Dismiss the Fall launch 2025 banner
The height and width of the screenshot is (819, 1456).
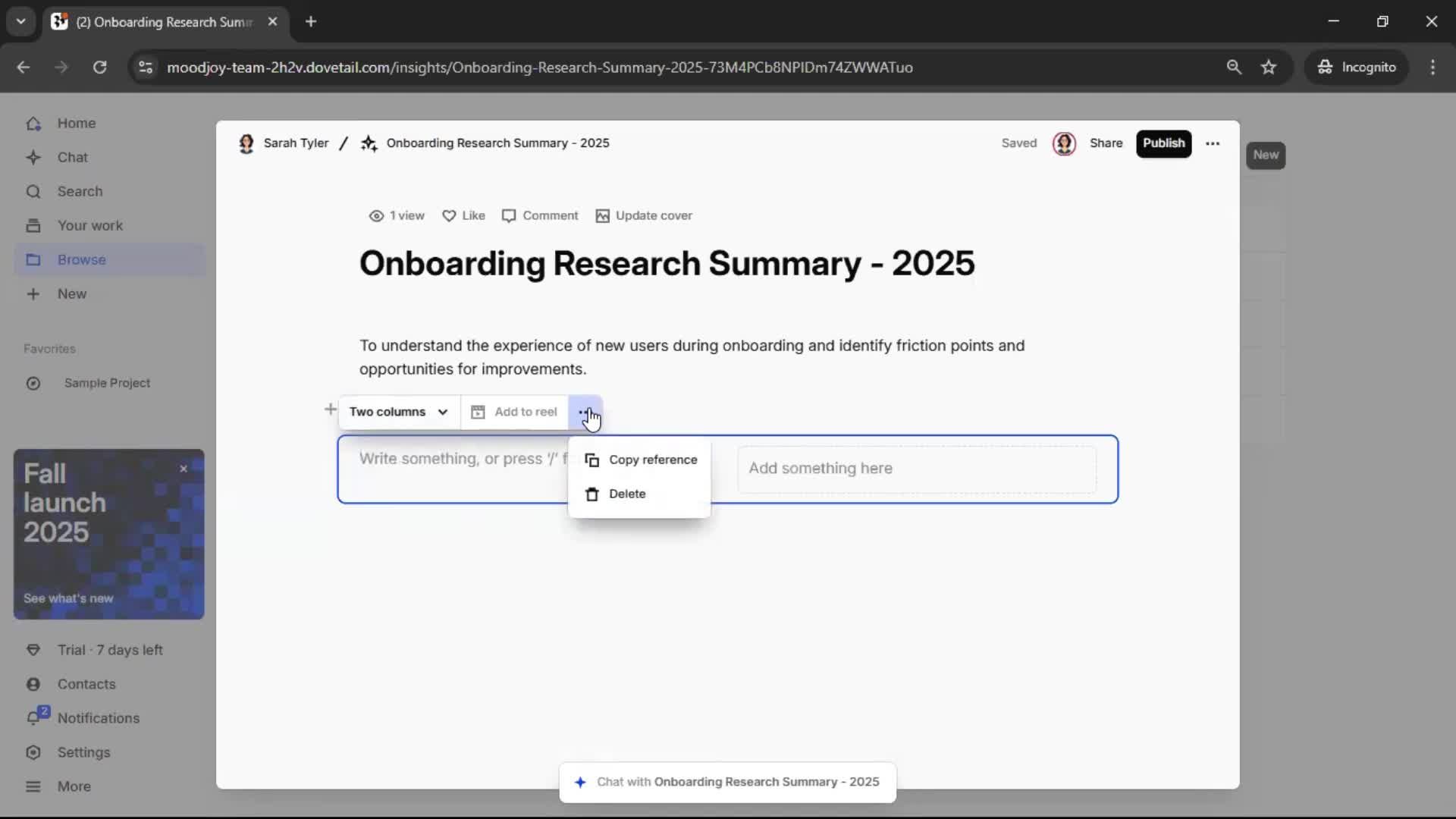click(x=184, y=469)
